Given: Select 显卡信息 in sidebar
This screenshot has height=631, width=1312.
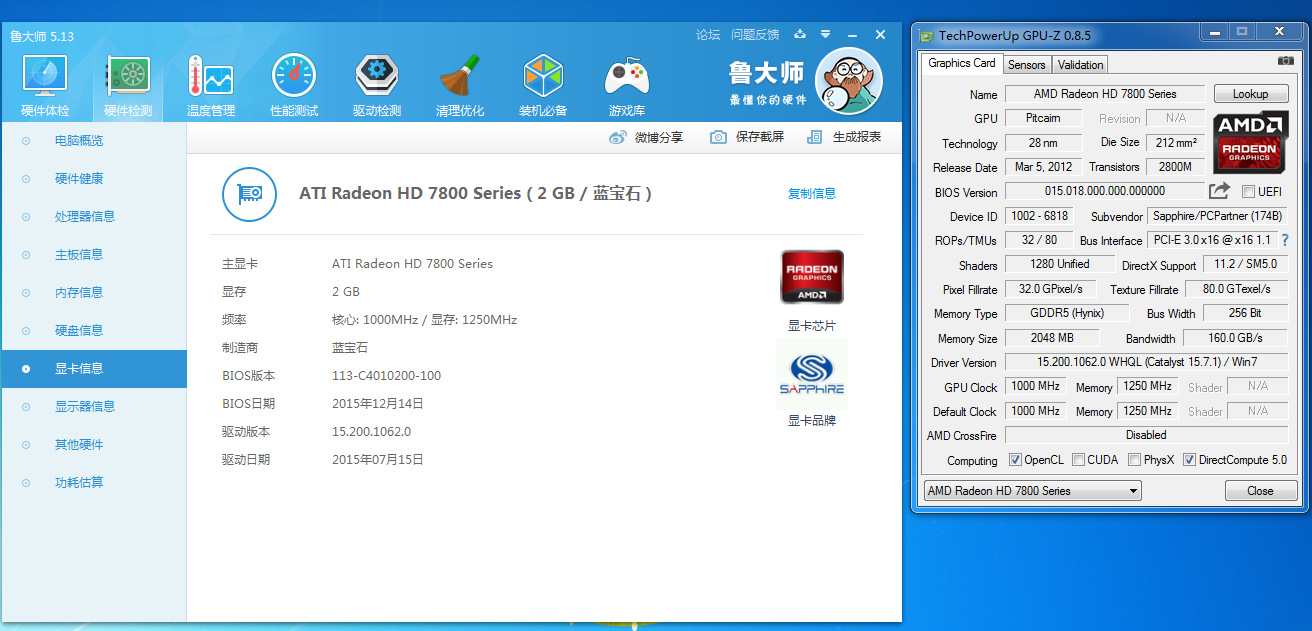Looking at the screenshot, I should (x=94, y=368).
